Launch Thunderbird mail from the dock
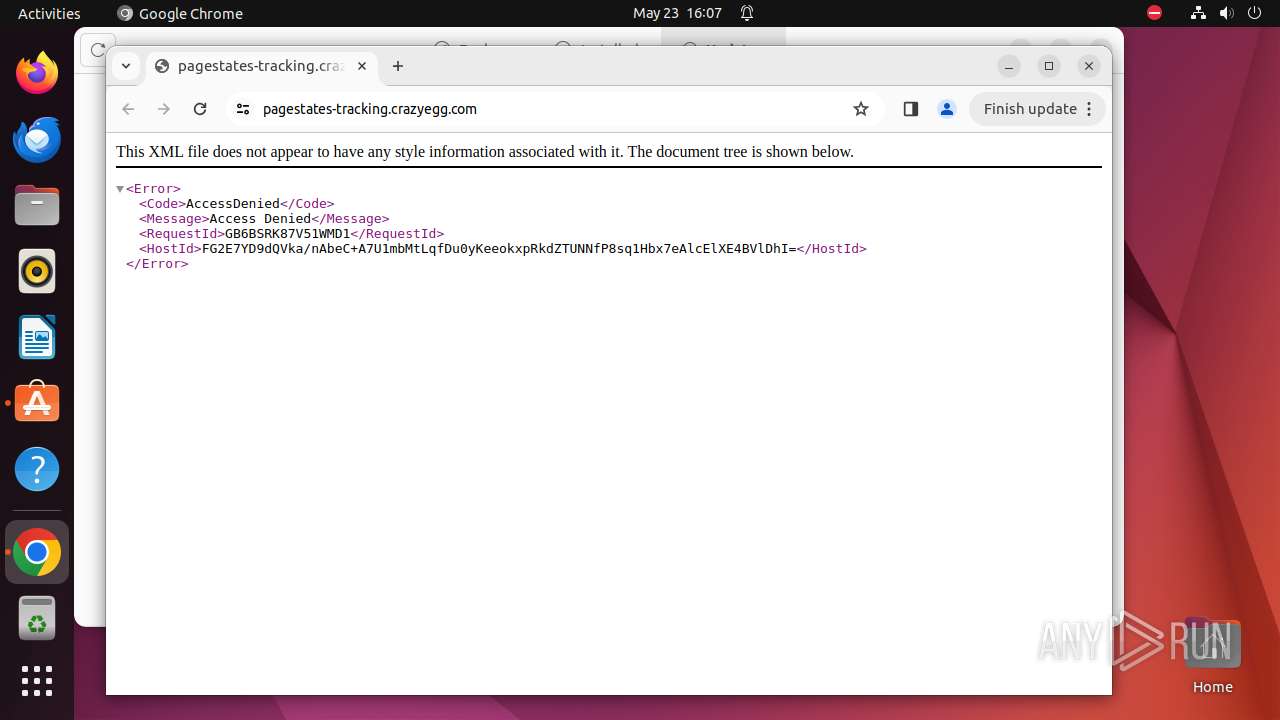This screenshot has width=1280, height=720. pyautogui.click(x=37, y=139)
